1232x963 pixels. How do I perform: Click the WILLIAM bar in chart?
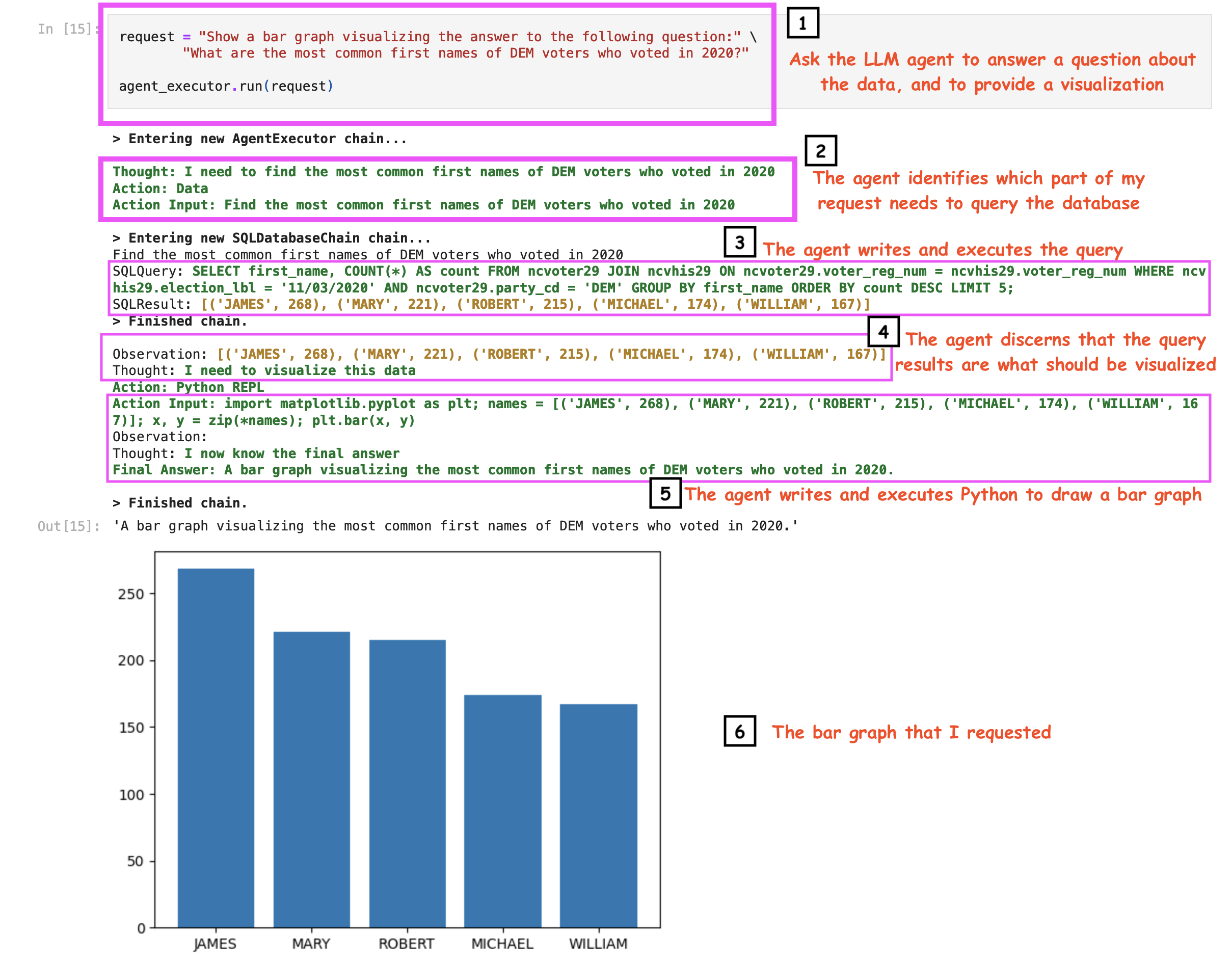599,815
